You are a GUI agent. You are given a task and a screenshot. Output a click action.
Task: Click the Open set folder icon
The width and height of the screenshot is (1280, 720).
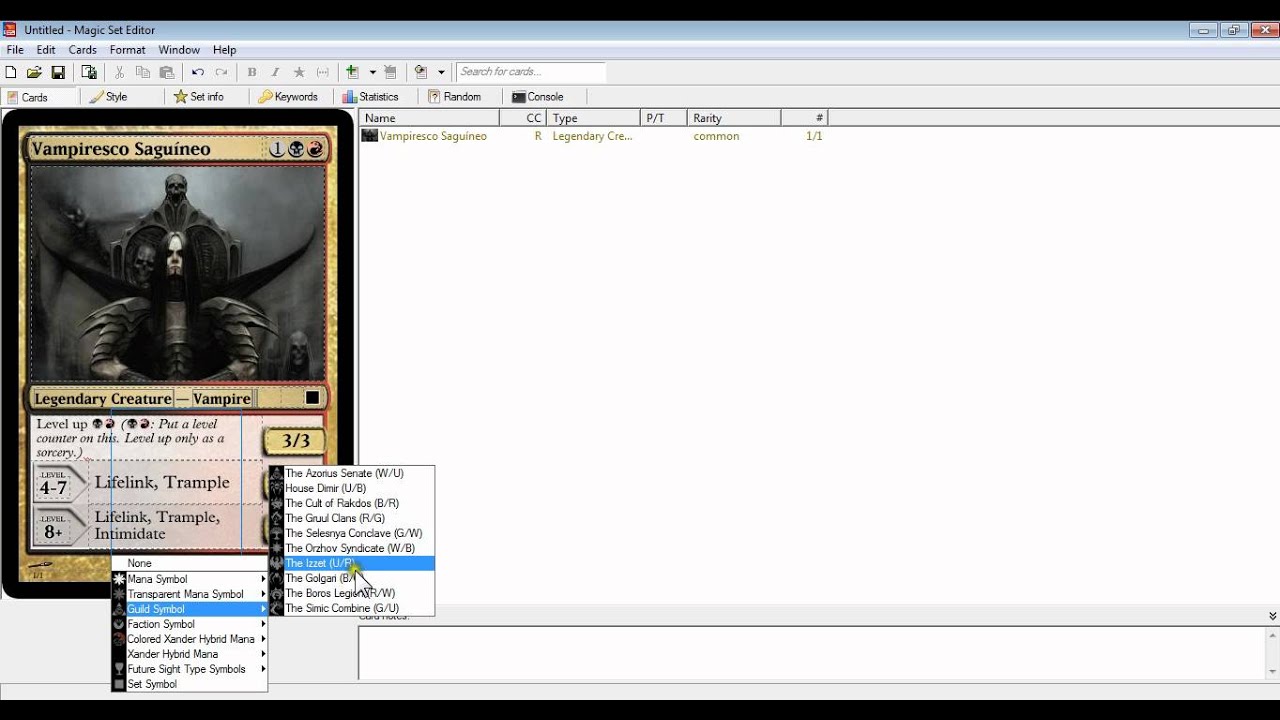[x=34, y=72]
